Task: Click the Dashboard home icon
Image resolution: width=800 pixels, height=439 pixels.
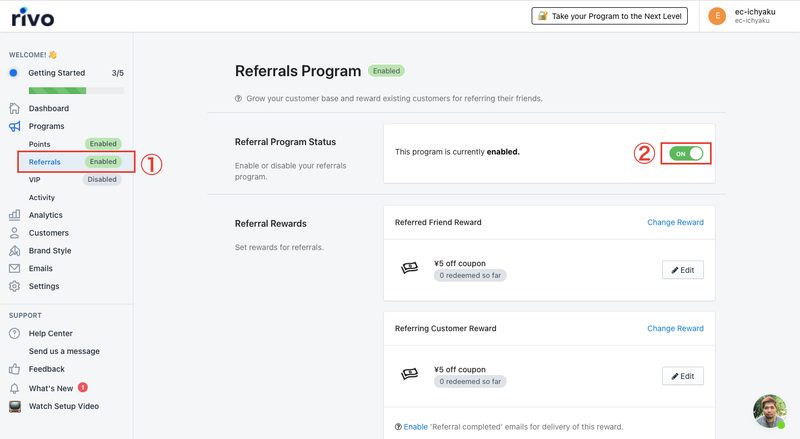Action: 14,108
